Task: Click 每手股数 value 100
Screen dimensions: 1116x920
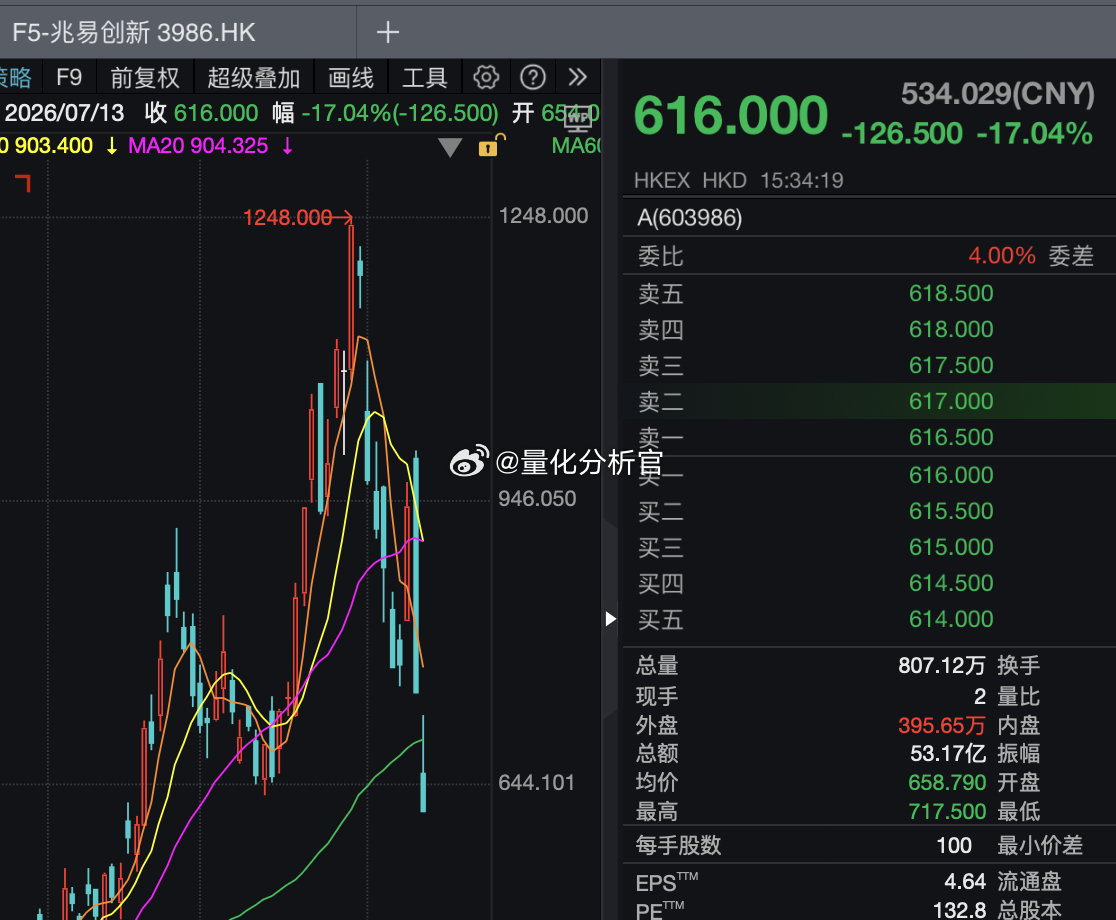Action: [x=954, y=845]
